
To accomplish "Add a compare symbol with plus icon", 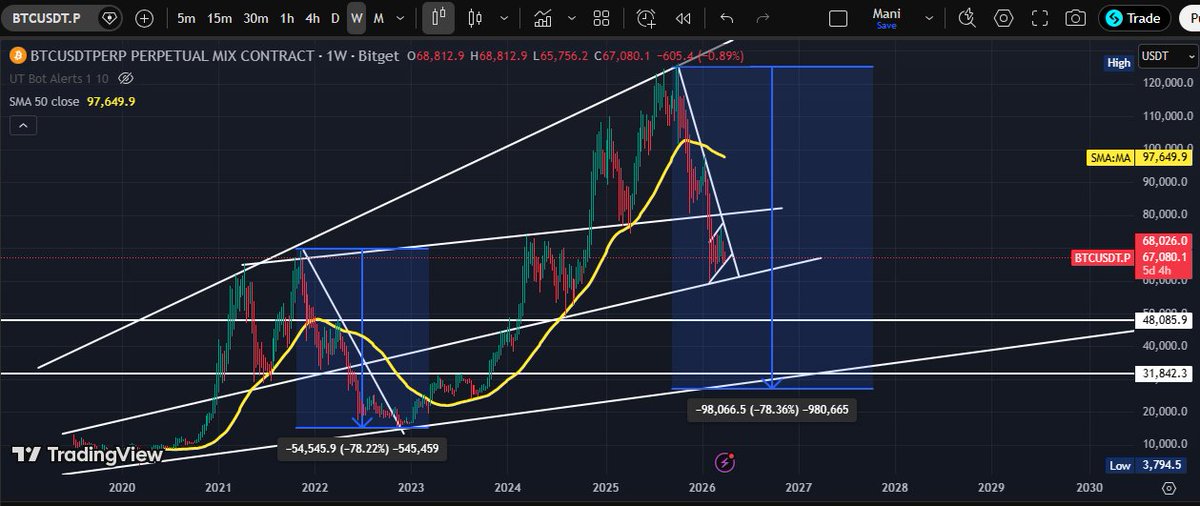I will [144, 18].
